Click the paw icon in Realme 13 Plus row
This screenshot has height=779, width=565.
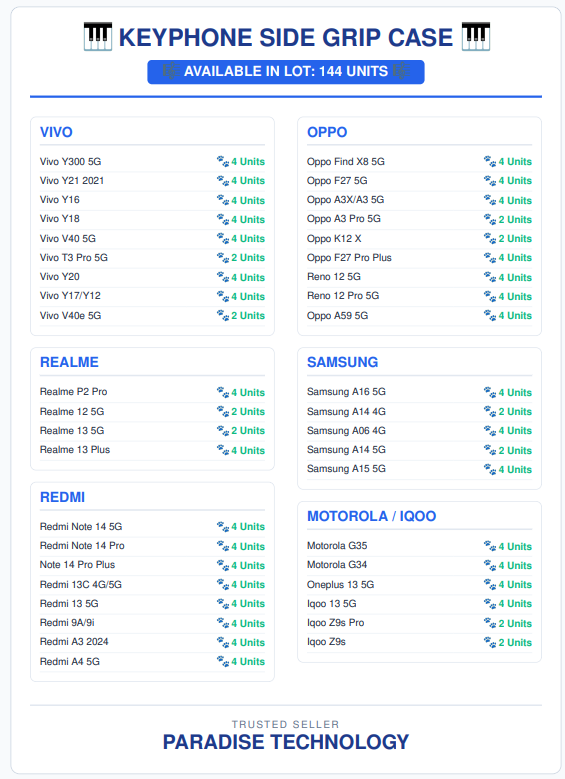point(223,450)
